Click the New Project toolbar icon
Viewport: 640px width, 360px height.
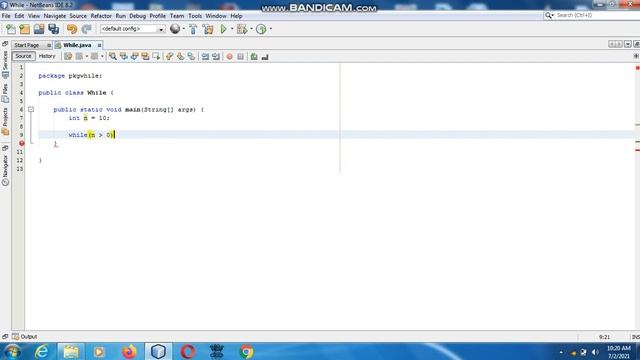pos(24,29)
